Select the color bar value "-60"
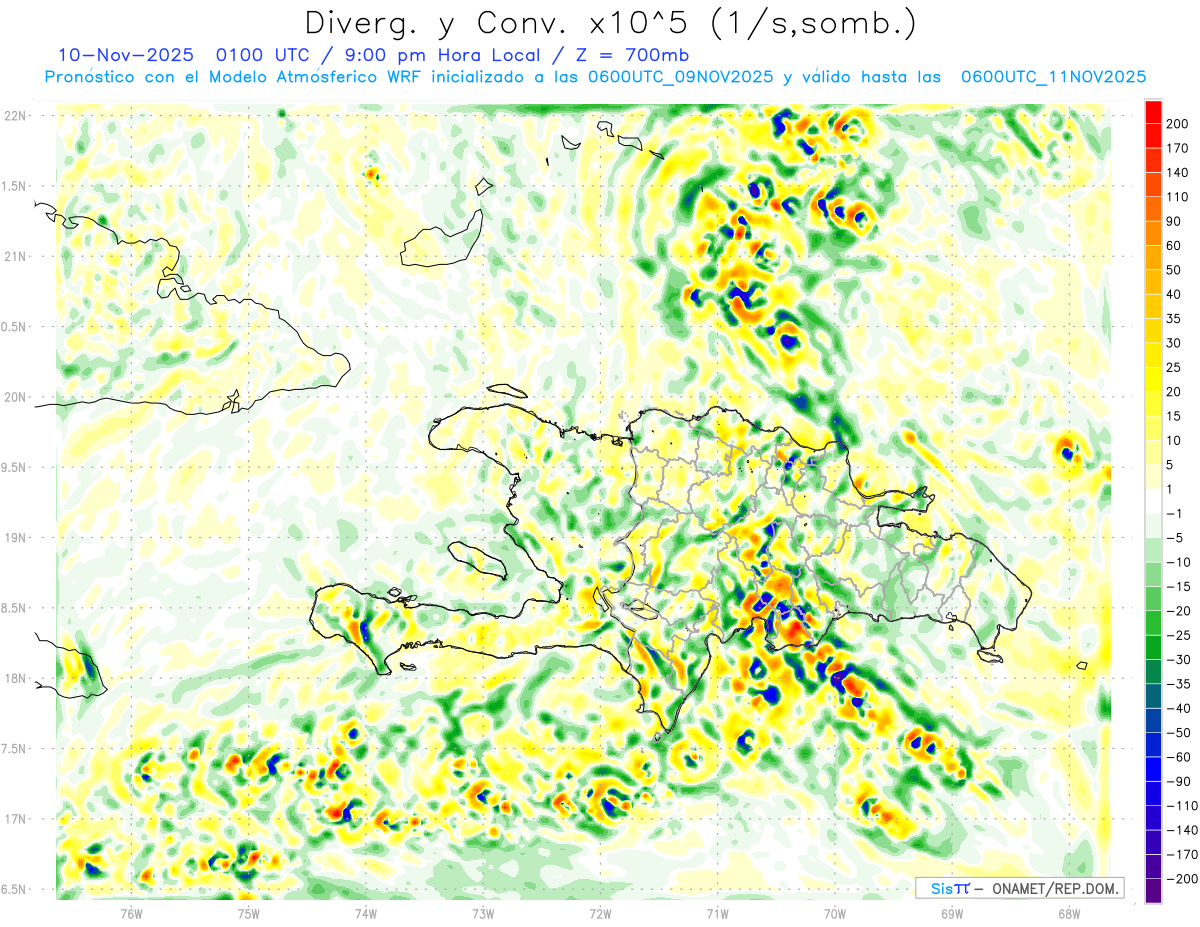Image resolution: width=1200 pixels, height=927 pixels. tap(1179, 757)
